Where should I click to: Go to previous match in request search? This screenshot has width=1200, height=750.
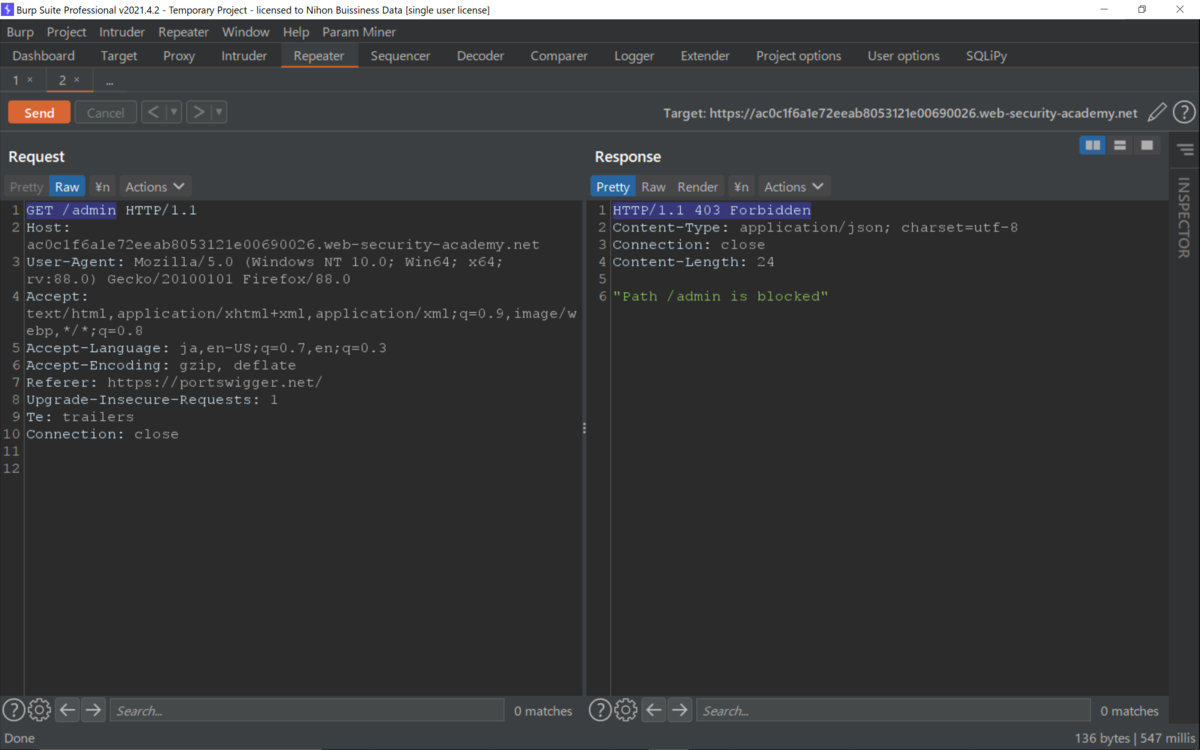point(67,710)
